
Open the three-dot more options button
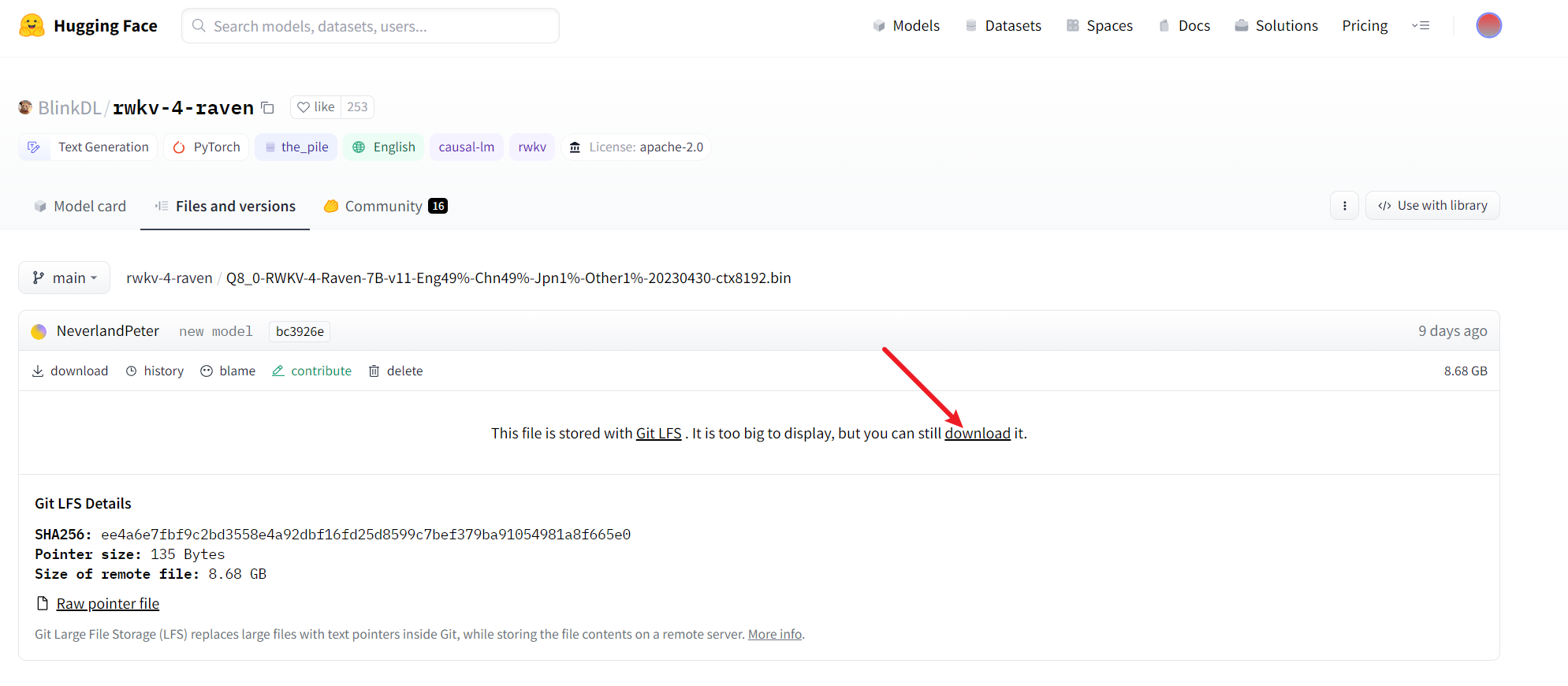[x=1344, y=206]
